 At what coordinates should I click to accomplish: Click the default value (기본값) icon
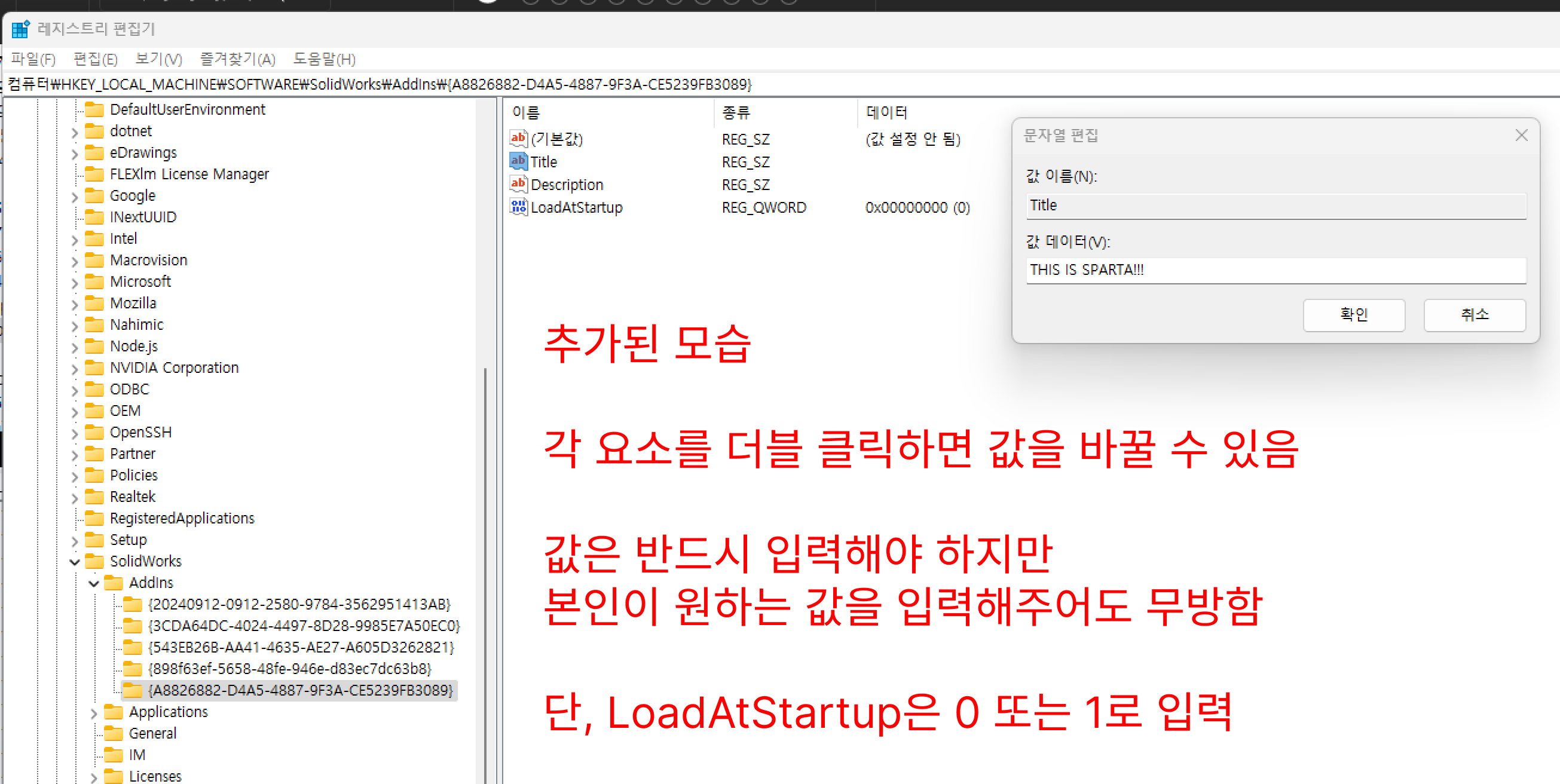pyautogui.click(x=518, y=139)
